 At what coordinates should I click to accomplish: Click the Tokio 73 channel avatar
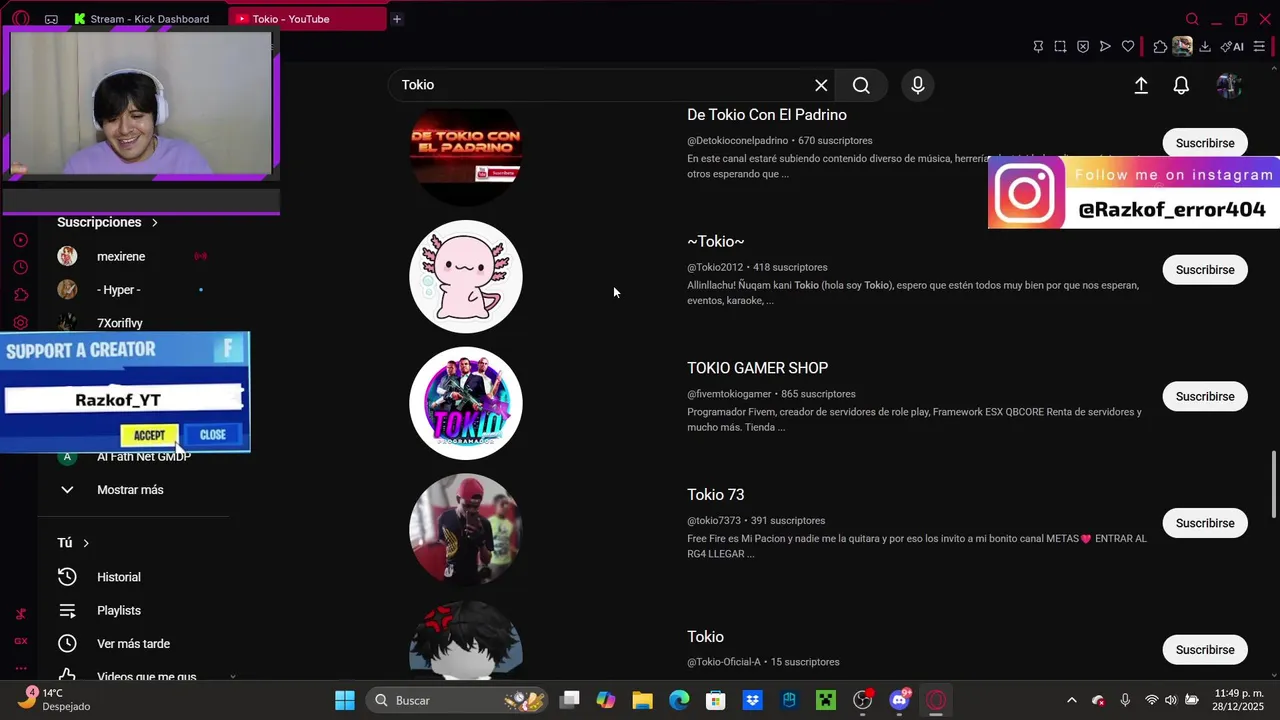(x=466, y=530)
